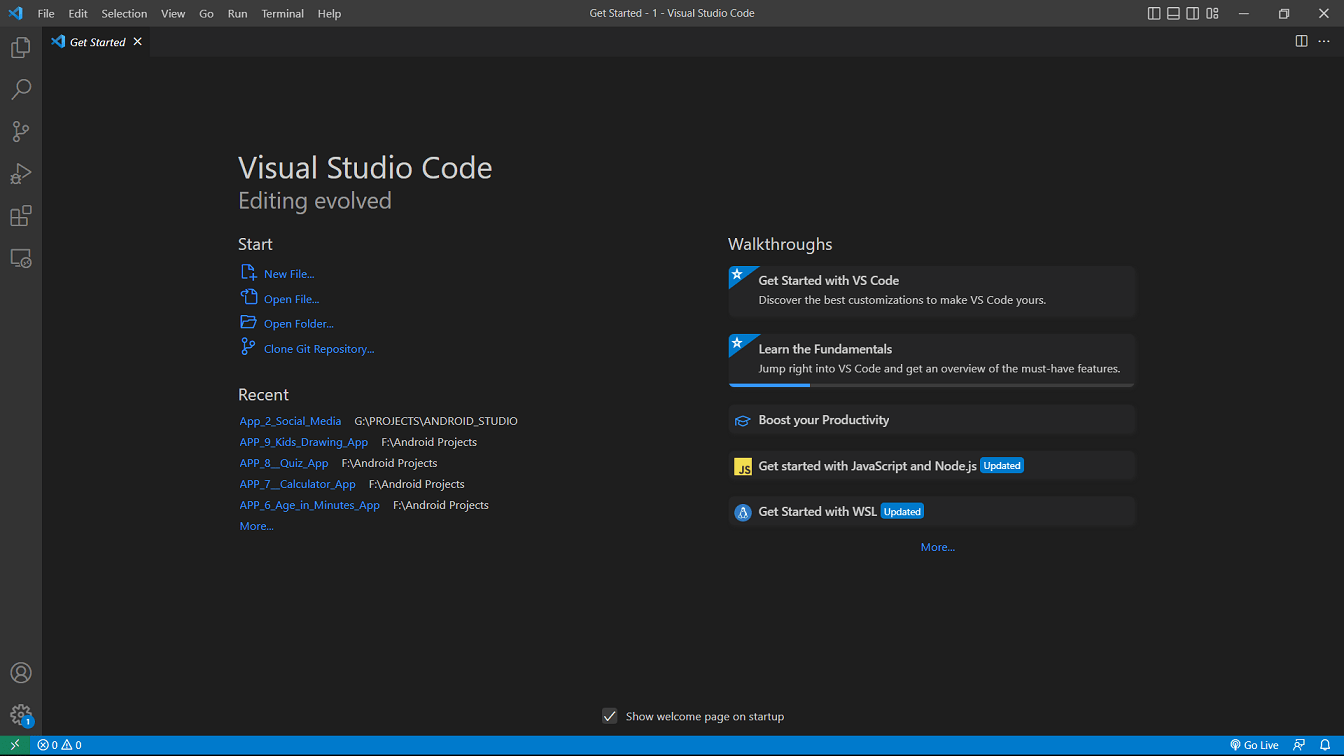The height and width of the screenshot is (756, 1344).
Task: Show more recent projects via More...
Action: pyautogui.click(x=256, y=526)
